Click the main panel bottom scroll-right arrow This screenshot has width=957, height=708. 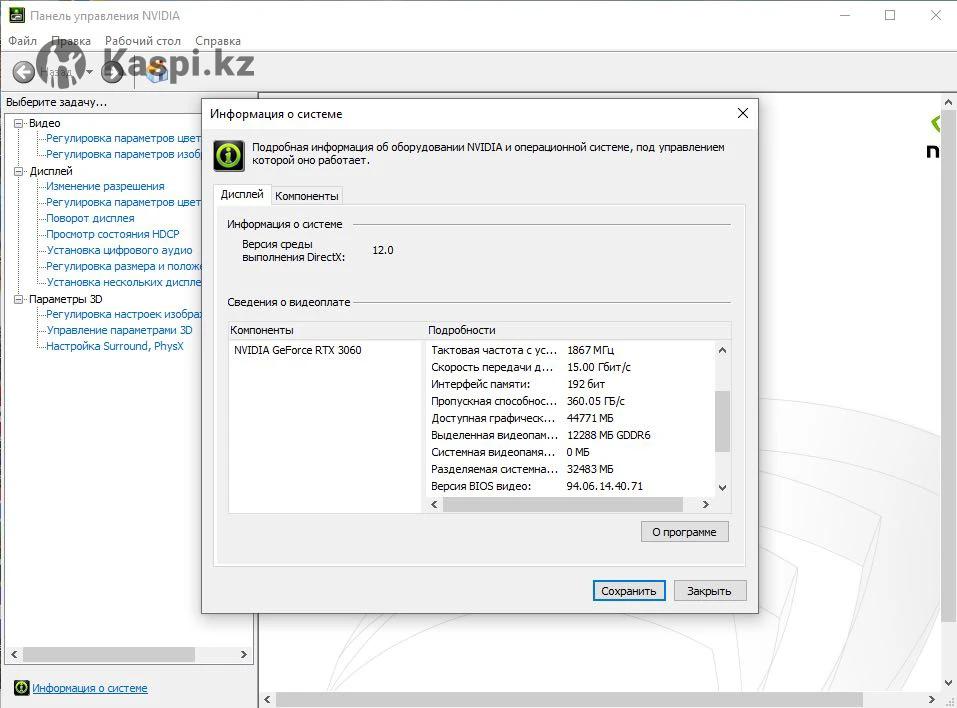tap(931, 699)
